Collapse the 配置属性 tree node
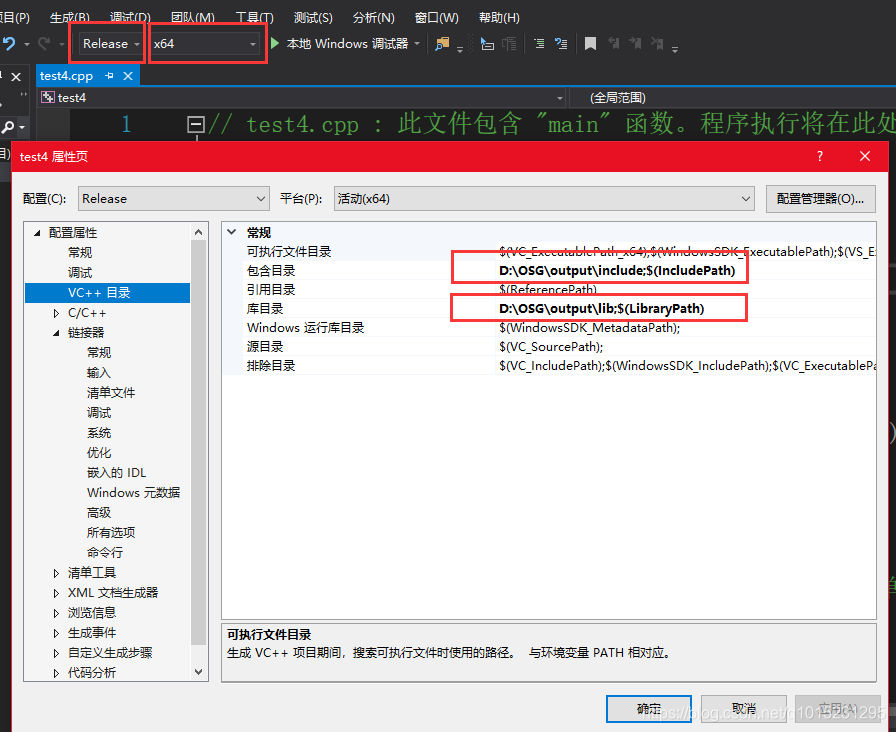Image resolution: width=896 pixels, height=732 pixels. pyautogui.click(x=37, y=233)
